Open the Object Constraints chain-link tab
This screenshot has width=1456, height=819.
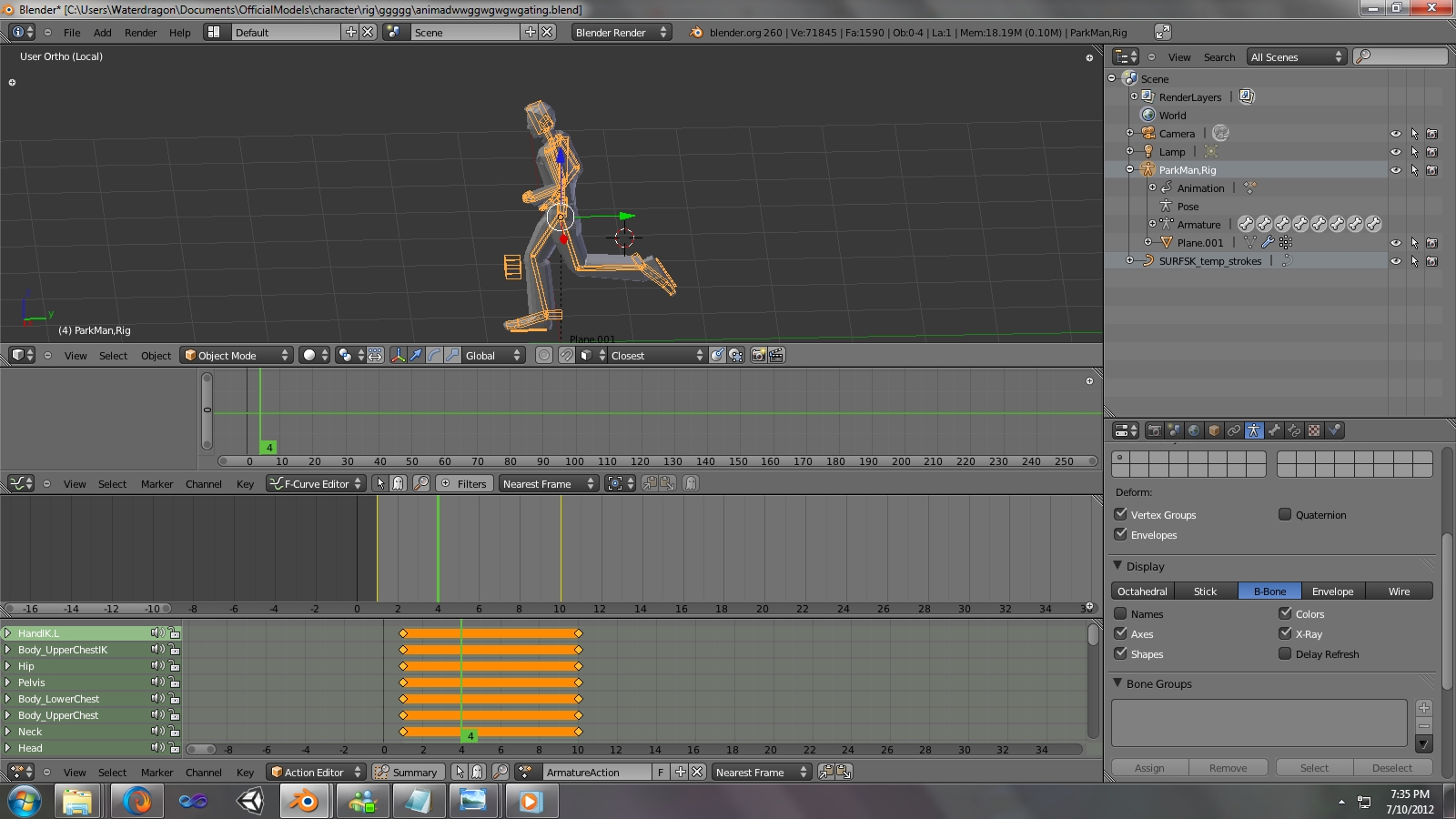click(1234, 430)
